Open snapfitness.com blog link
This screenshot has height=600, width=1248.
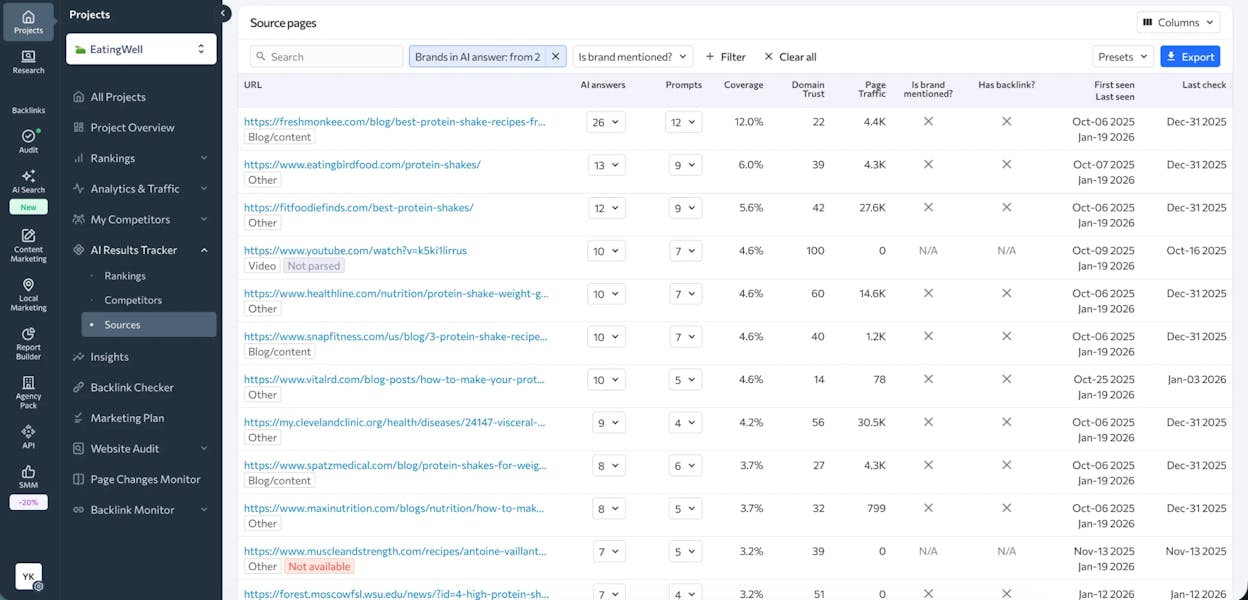[396, 337]
